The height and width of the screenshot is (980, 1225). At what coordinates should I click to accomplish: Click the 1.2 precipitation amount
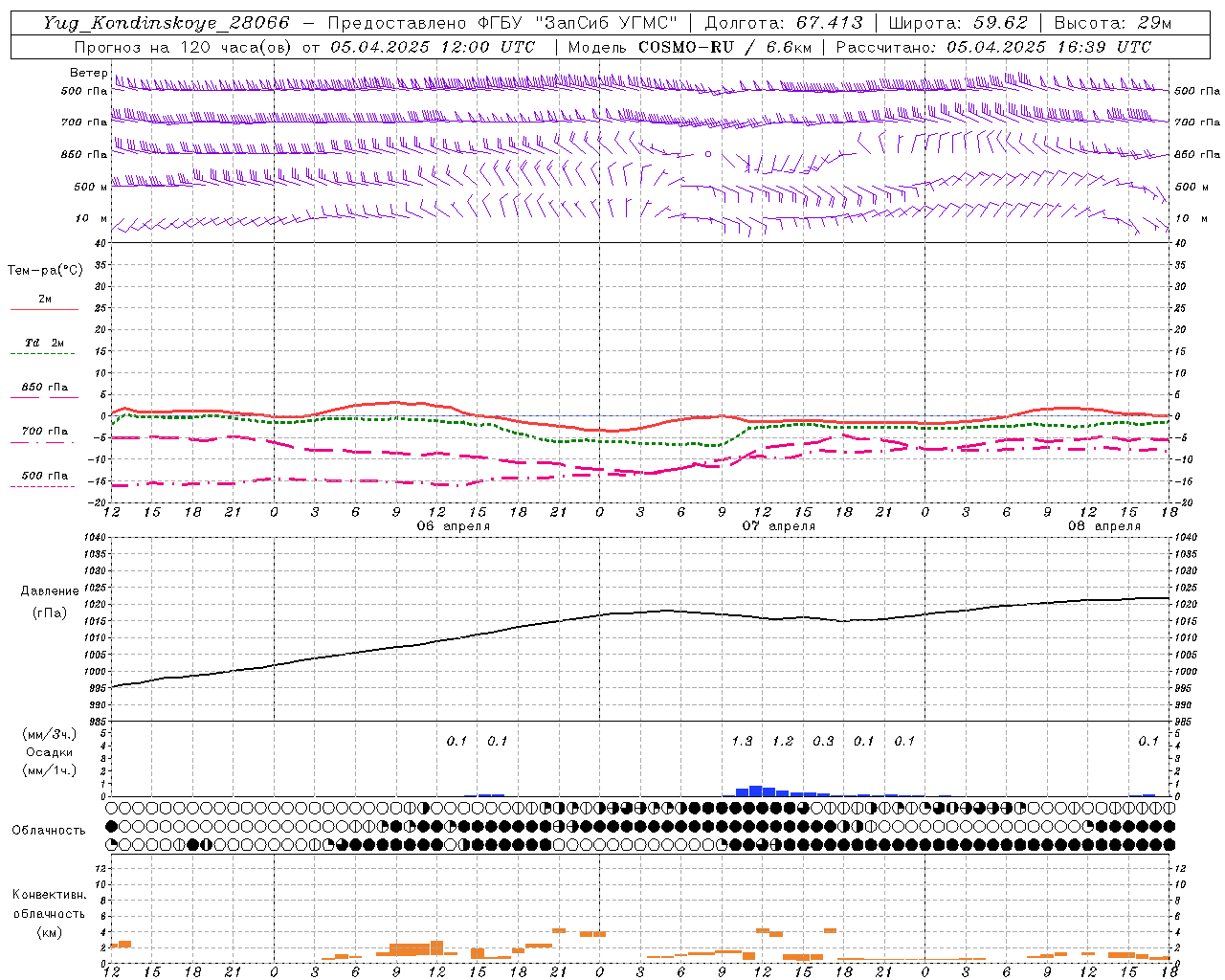pyautogui.click(x=783, y=741)
